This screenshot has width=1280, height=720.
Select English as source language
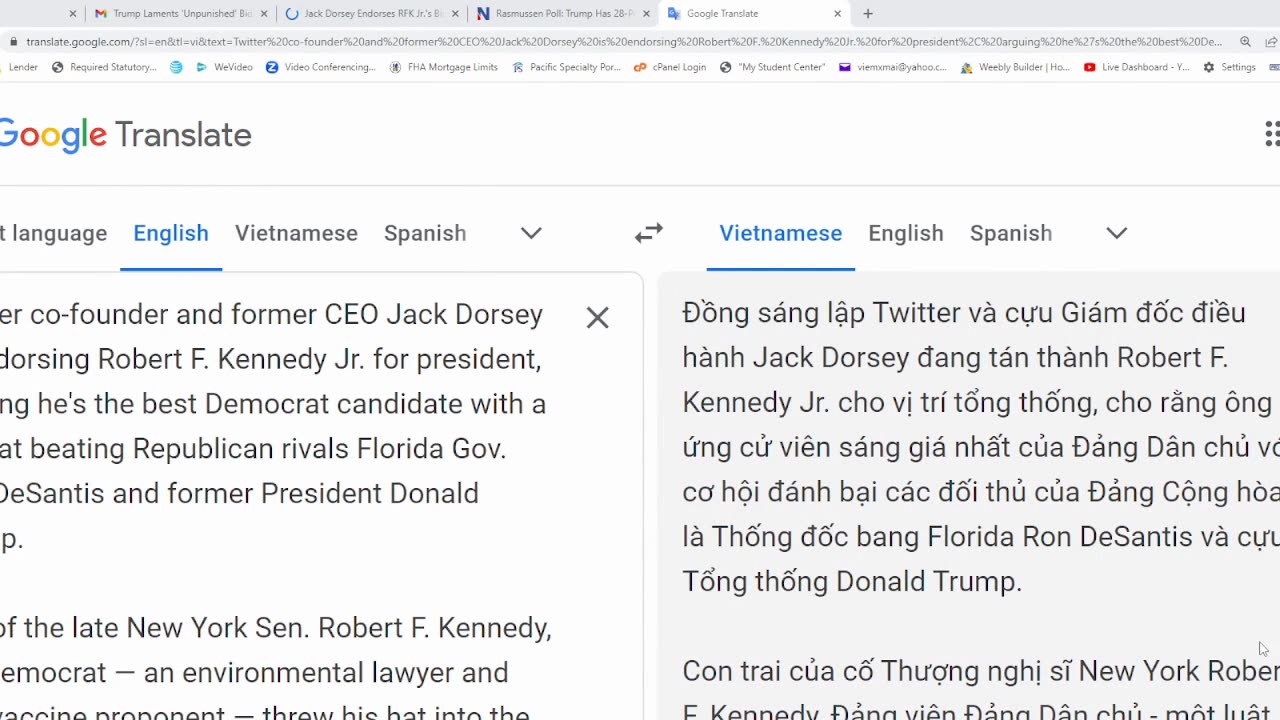[171, 233]
